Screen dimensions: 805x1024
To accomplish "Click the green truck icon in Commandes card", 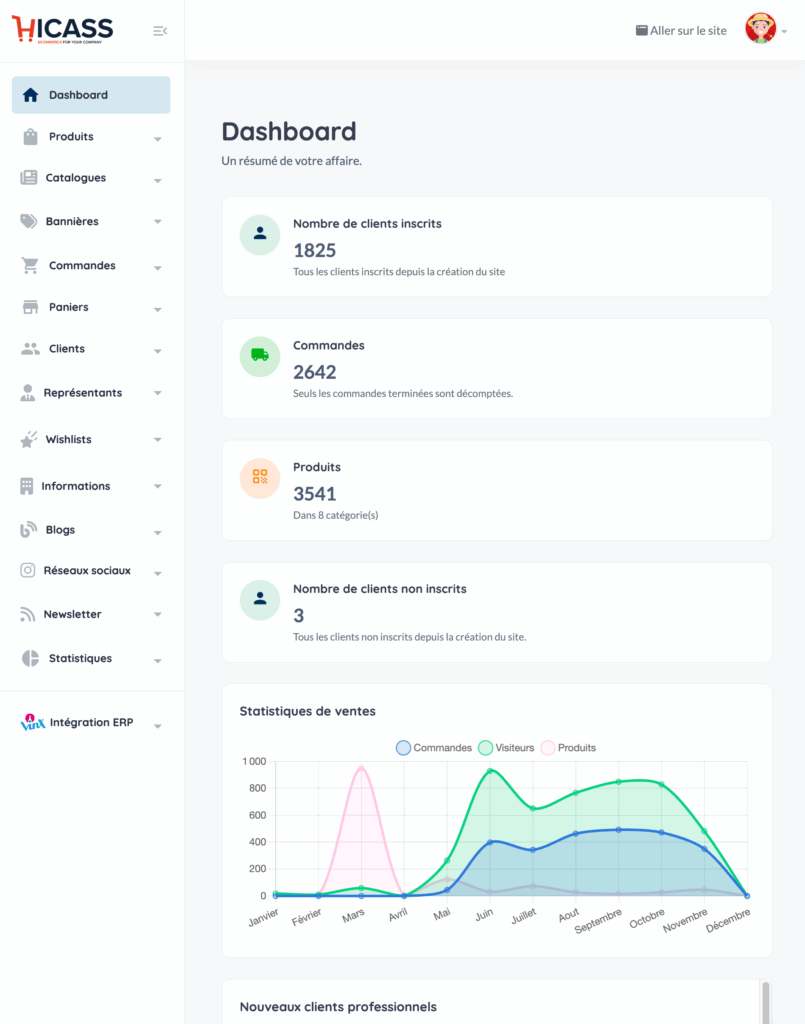I will coord(260,355).
